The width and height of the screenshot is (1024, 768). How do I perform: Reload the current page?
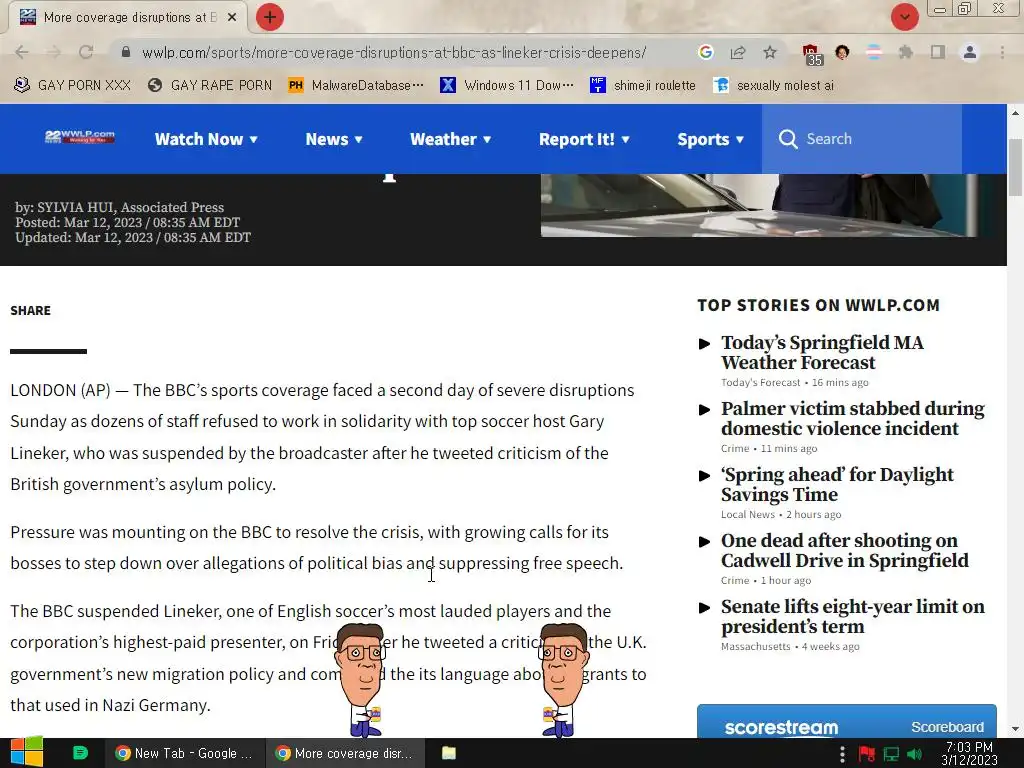86,52
